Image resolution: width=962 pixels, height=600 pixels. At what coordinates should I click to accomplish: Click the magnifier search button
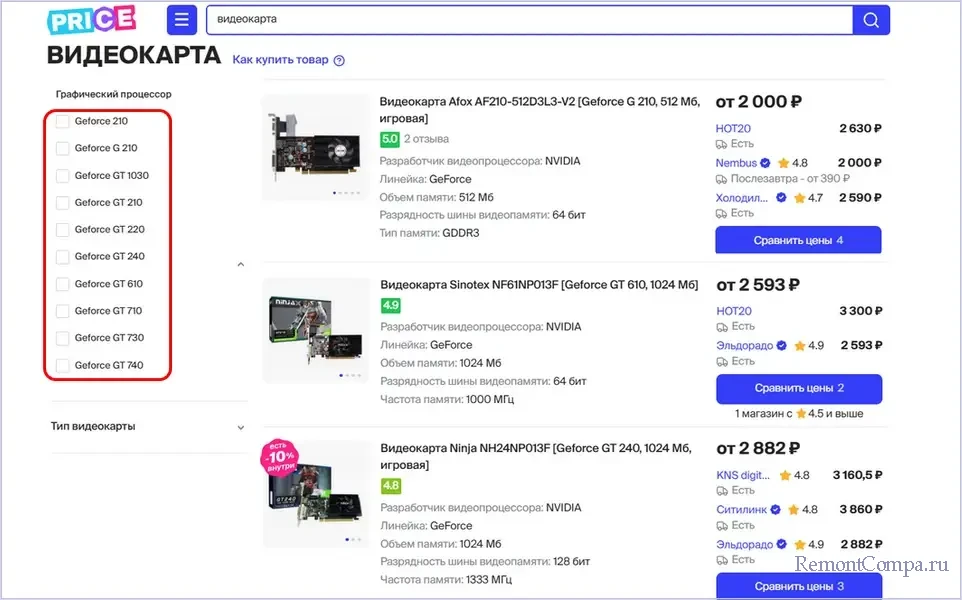(x=870, y=20)
